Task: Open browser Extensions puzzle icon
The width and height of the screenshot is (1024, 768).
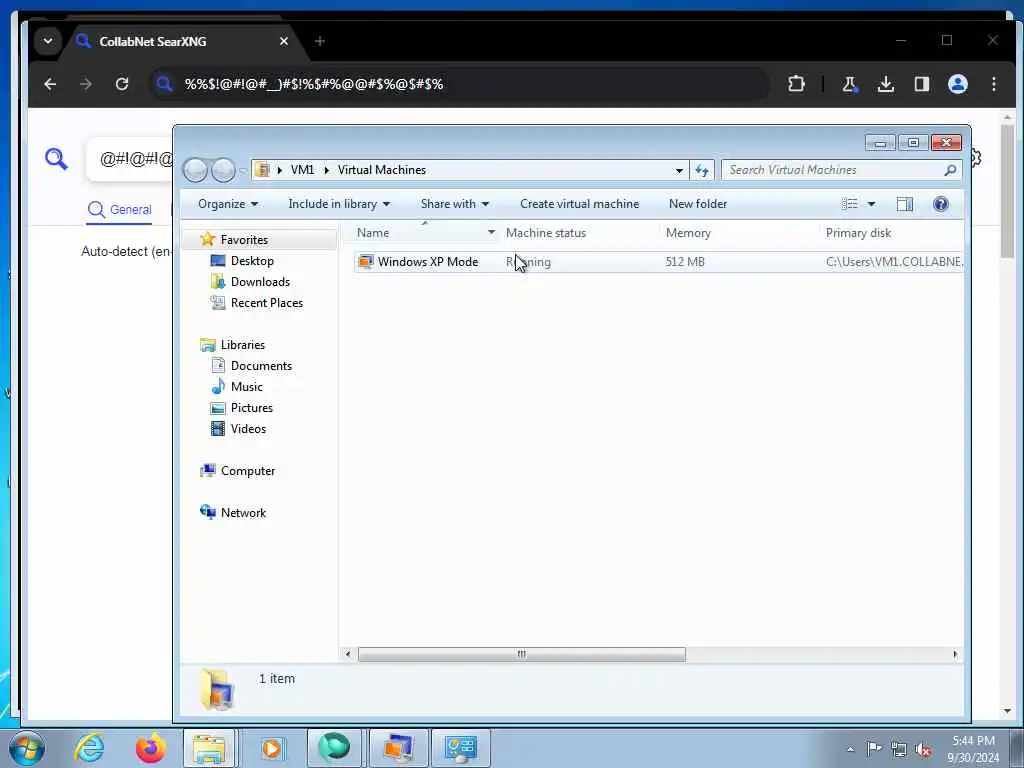Action: pos(795,84)
